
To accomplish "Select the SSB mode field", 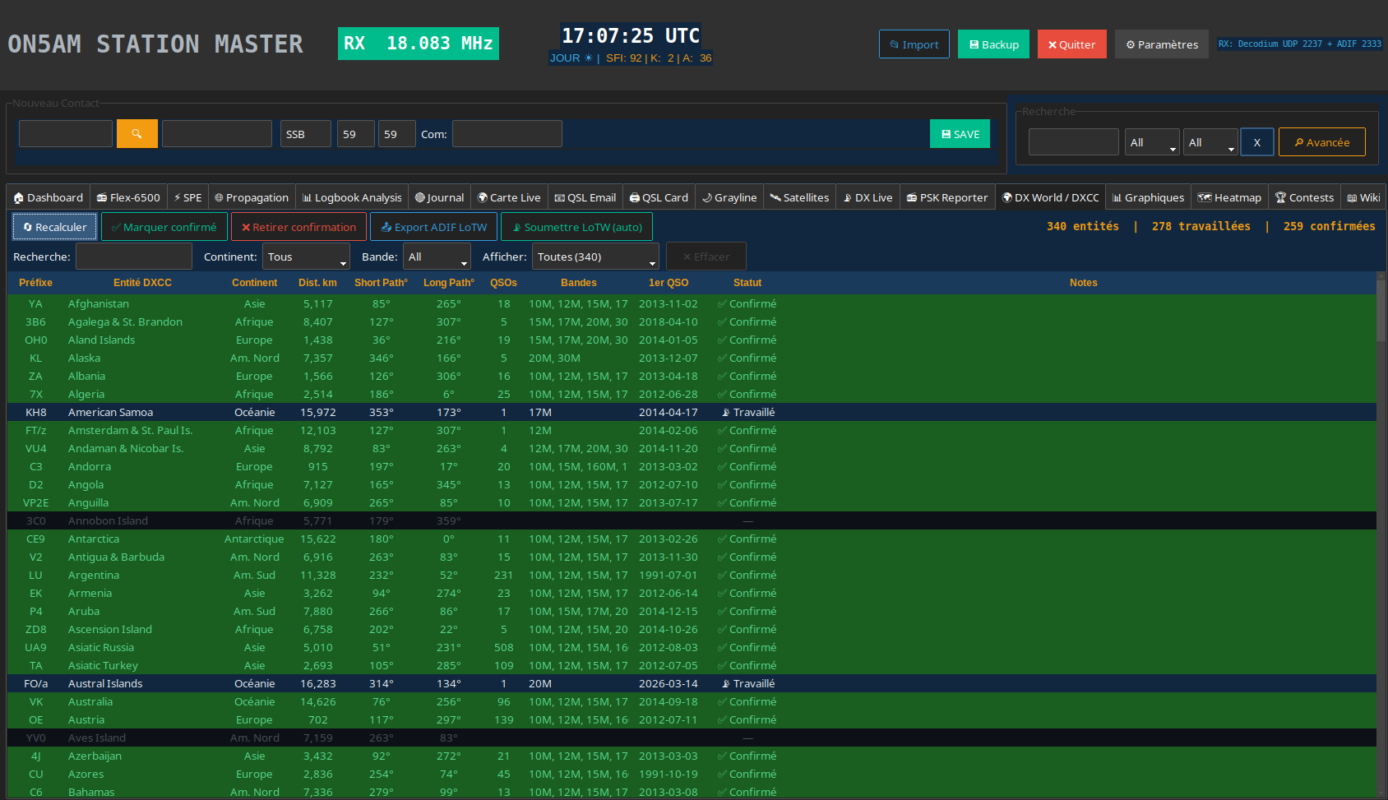I will (x=305, y=134).
